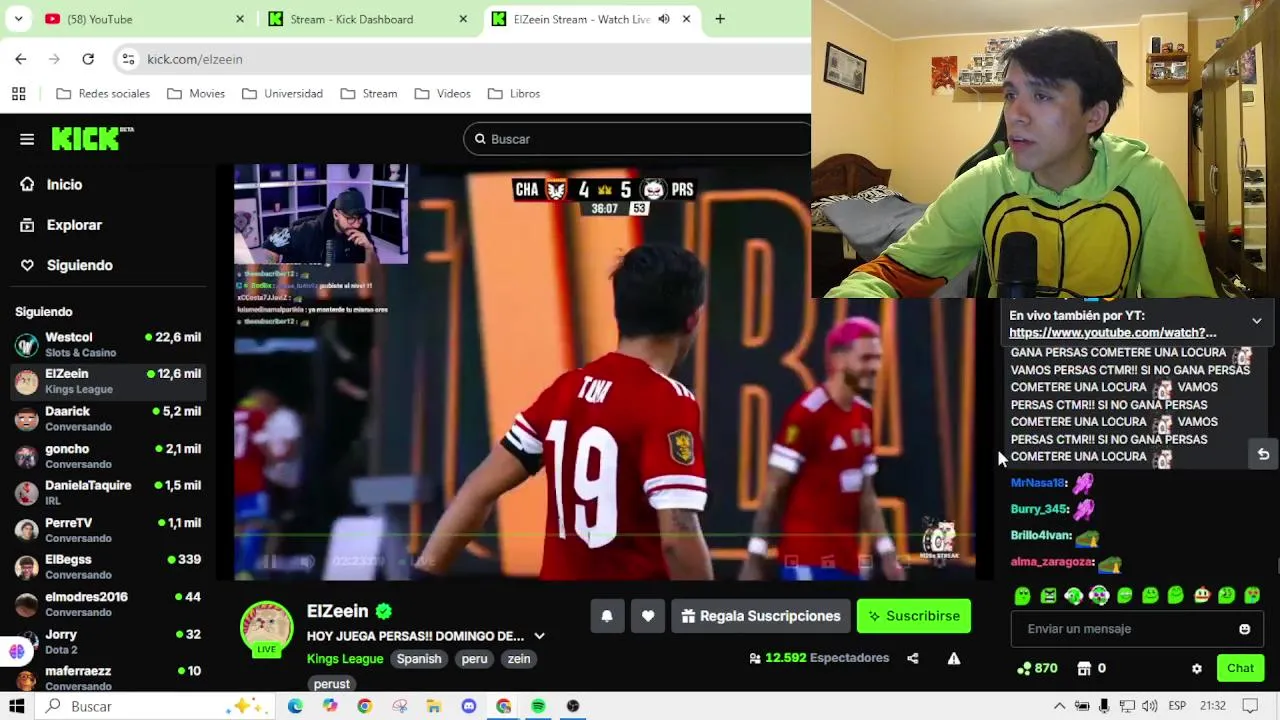Open chat settings gear icon

1197,668
